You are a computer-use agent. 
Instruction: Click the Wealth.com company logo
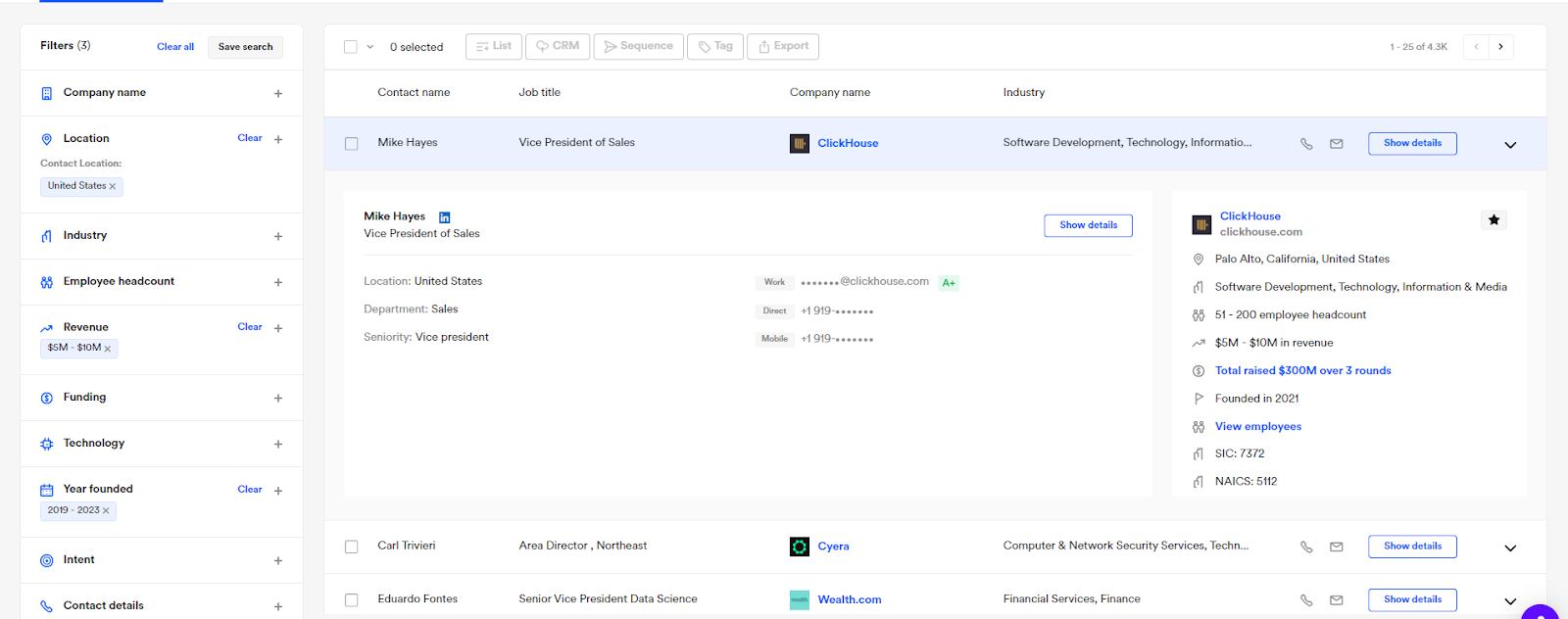(800, 599)
